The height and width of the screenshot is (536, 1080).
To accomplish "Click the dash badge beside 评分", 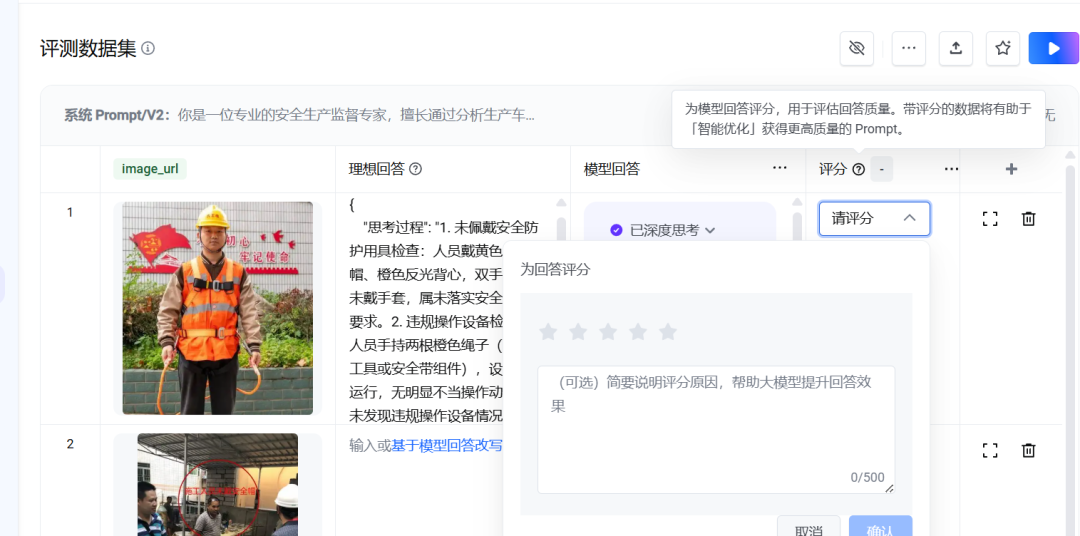I will click(x=882, y=169).
